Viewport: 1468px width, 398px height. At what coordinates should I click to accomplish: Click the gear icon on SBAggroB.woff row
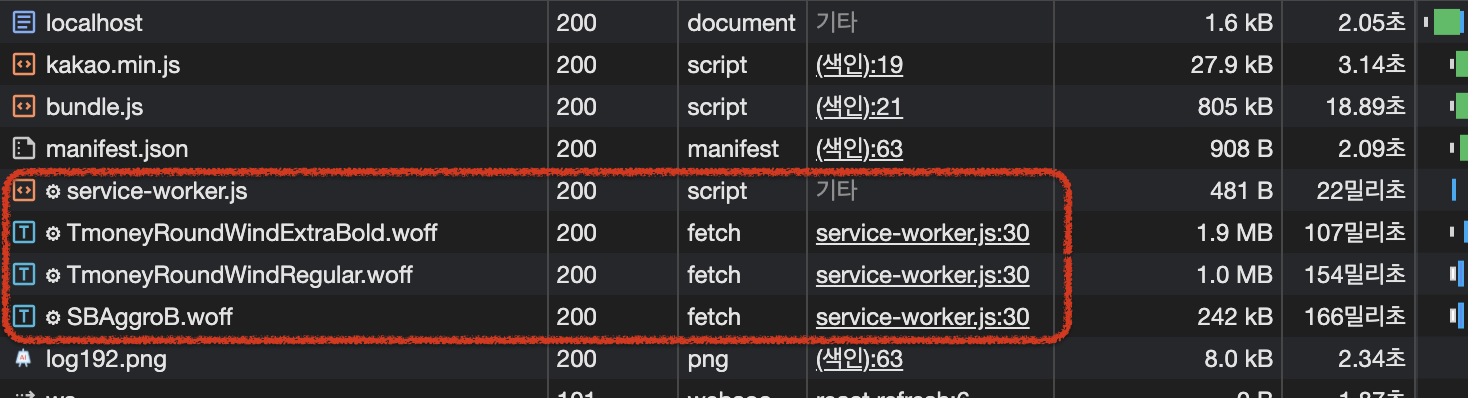click(54, 318)
